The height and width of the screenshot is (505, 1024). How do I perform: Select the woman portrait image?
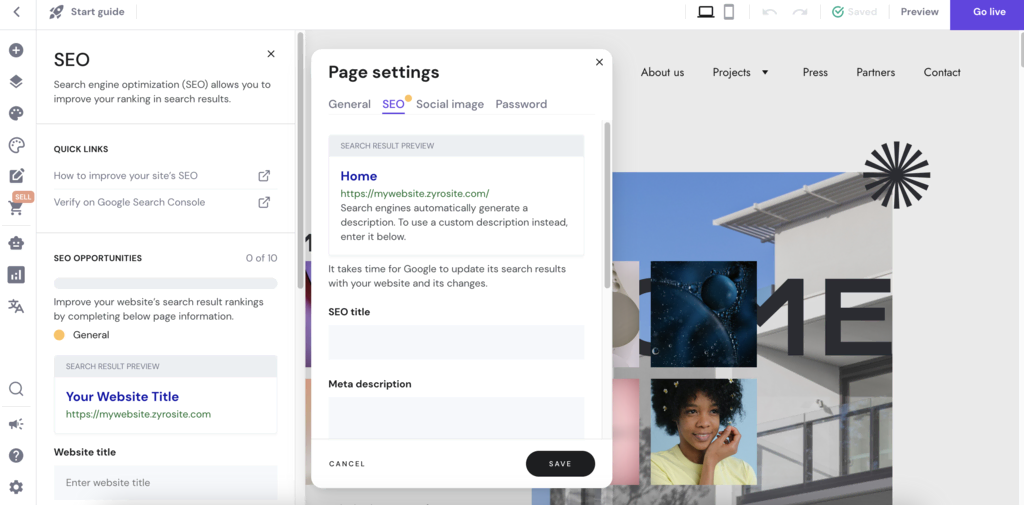703,432
